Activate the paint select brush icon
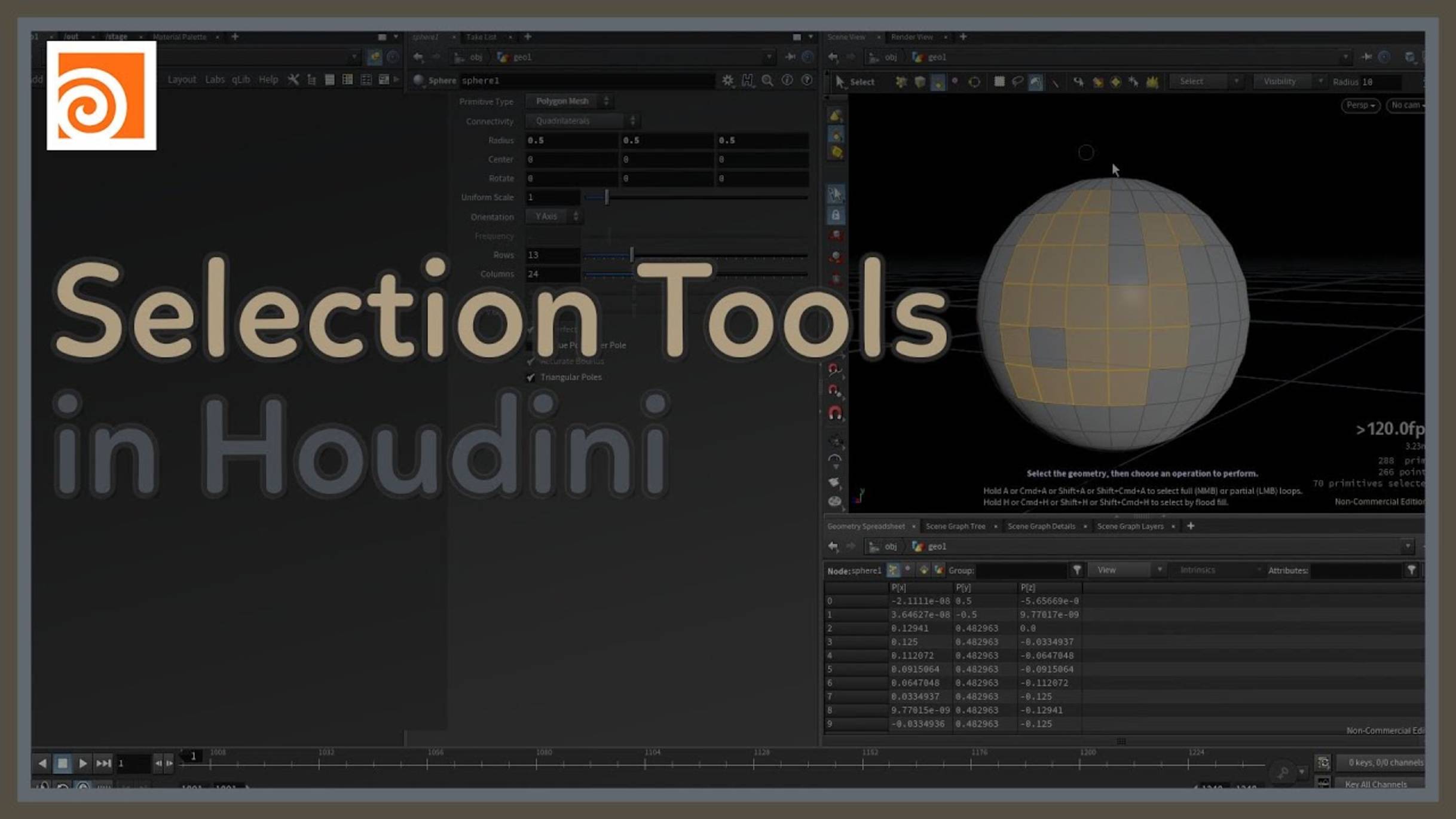The width and height of the screenshot is (1456, 819). 1035,81
